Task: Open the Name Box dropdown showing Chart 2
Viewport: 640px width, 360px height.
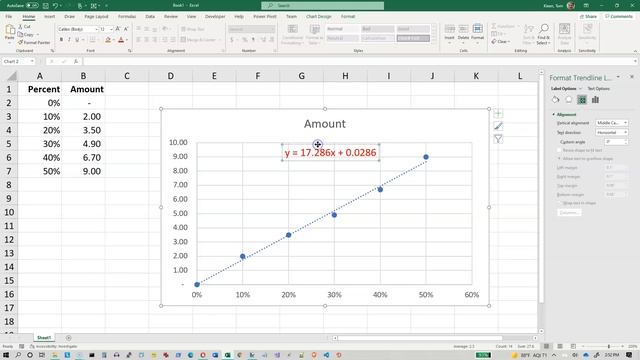Action: coord(32,61)
